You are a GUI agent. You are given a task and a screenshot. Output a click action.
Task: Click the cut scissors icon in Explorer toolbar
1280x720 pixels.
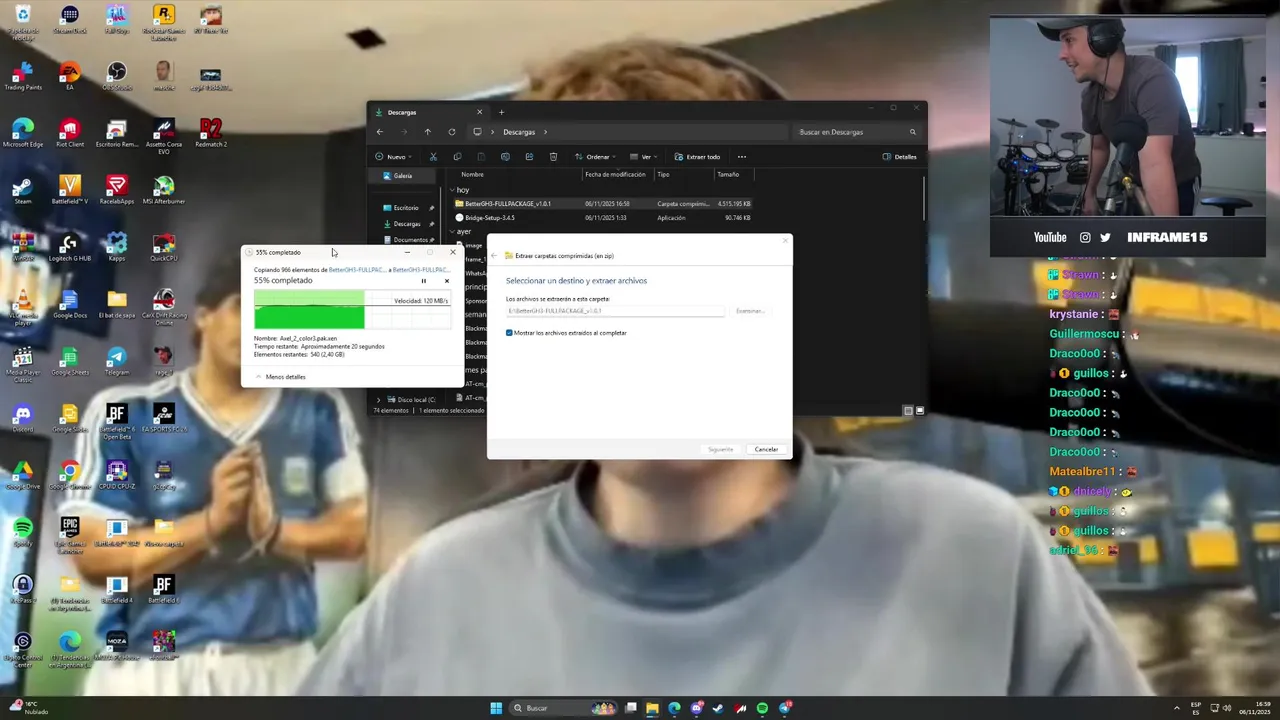[433, 157]
